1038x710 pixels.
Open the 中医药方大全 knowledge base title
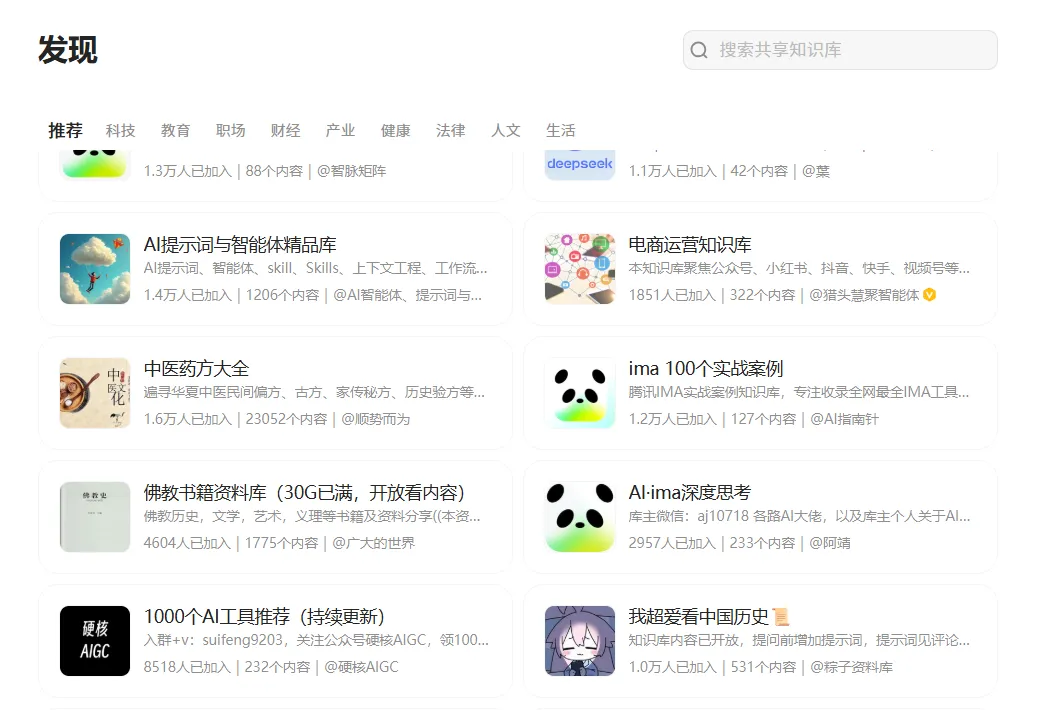click(197, 369)
